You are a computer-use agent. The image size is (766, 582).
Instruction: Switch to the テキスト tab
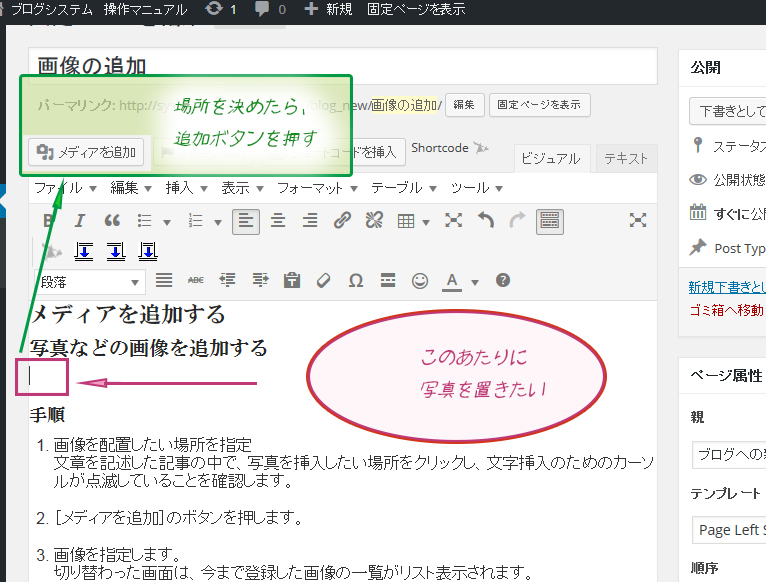(x=625, y=158)
